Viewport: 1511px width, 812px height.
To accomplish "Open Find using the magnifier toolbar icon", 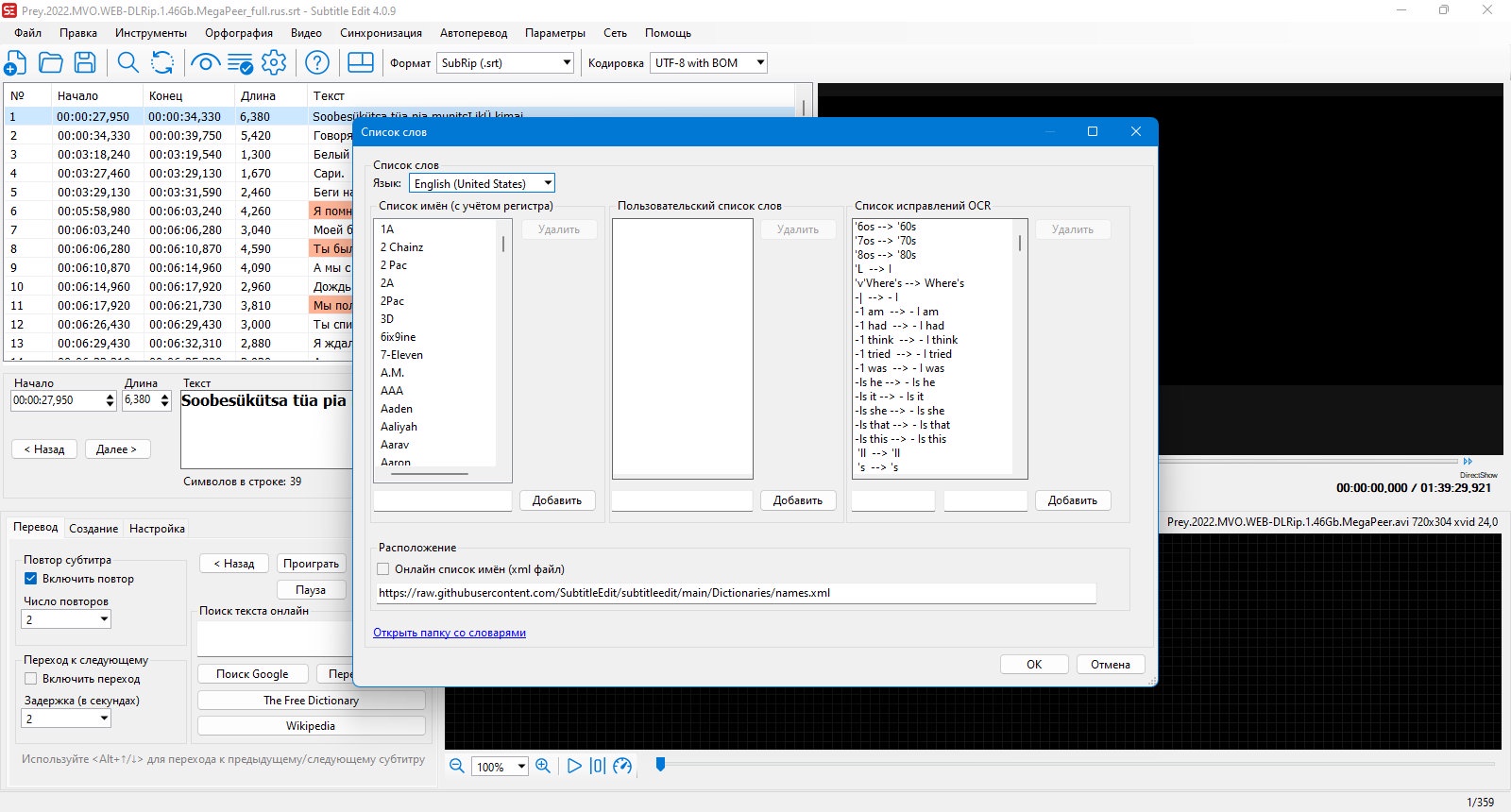I will click(128, 63).
